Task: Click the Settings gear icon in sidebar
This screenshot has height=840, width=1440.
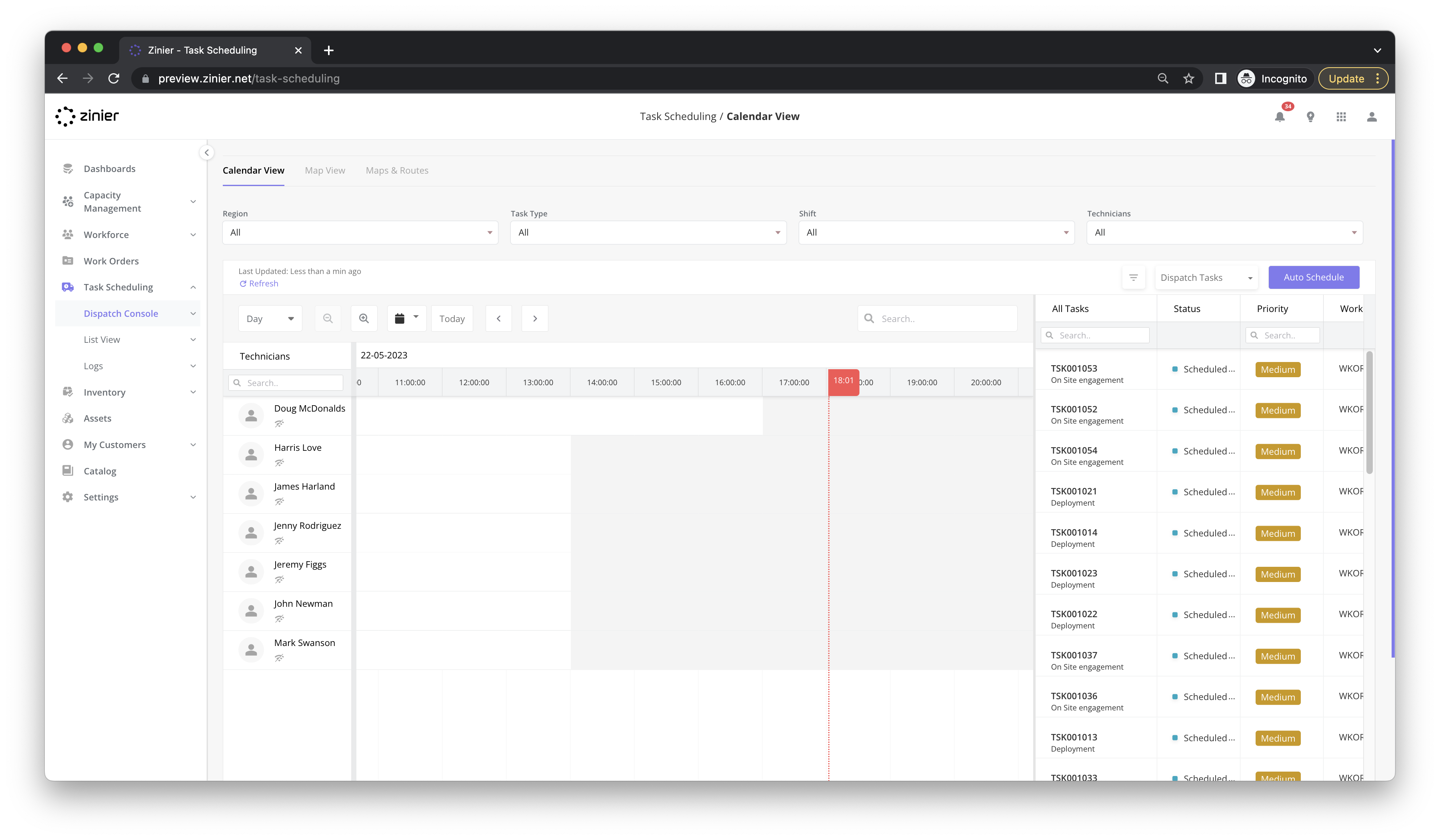Action: point(68,497)
